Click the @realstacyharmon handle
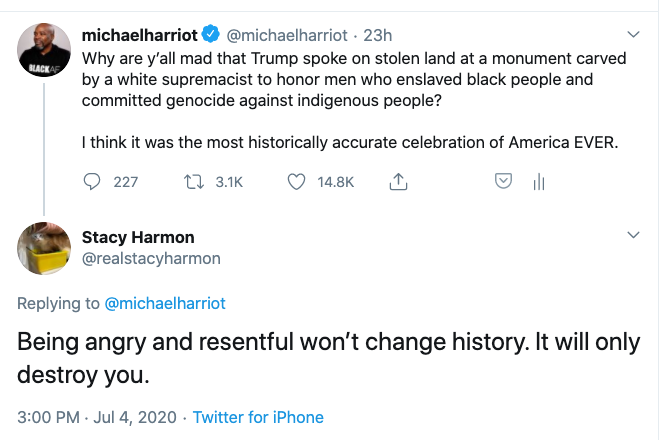Image resolution: width=659 pixels, height=440 pixels. tap(150, 258)
